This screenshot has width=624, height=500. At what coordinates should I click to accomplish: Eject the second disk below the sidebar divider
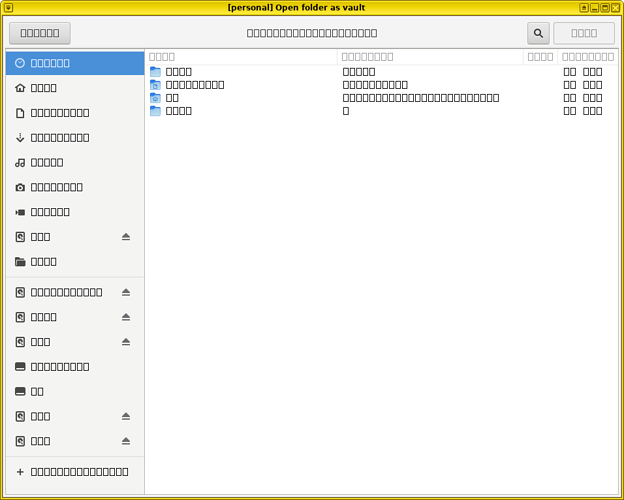[x=126, y=317]
